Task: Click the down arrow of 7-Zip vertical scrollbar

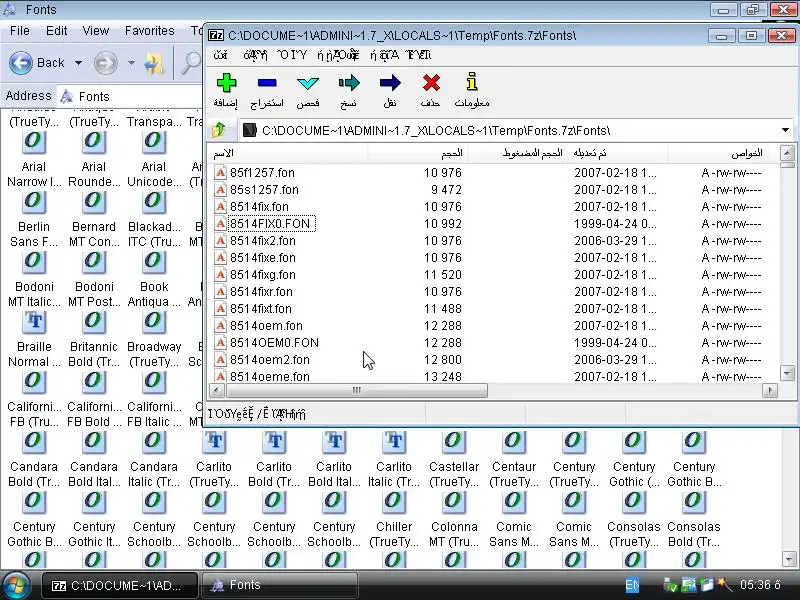Action: click(787, 373)
